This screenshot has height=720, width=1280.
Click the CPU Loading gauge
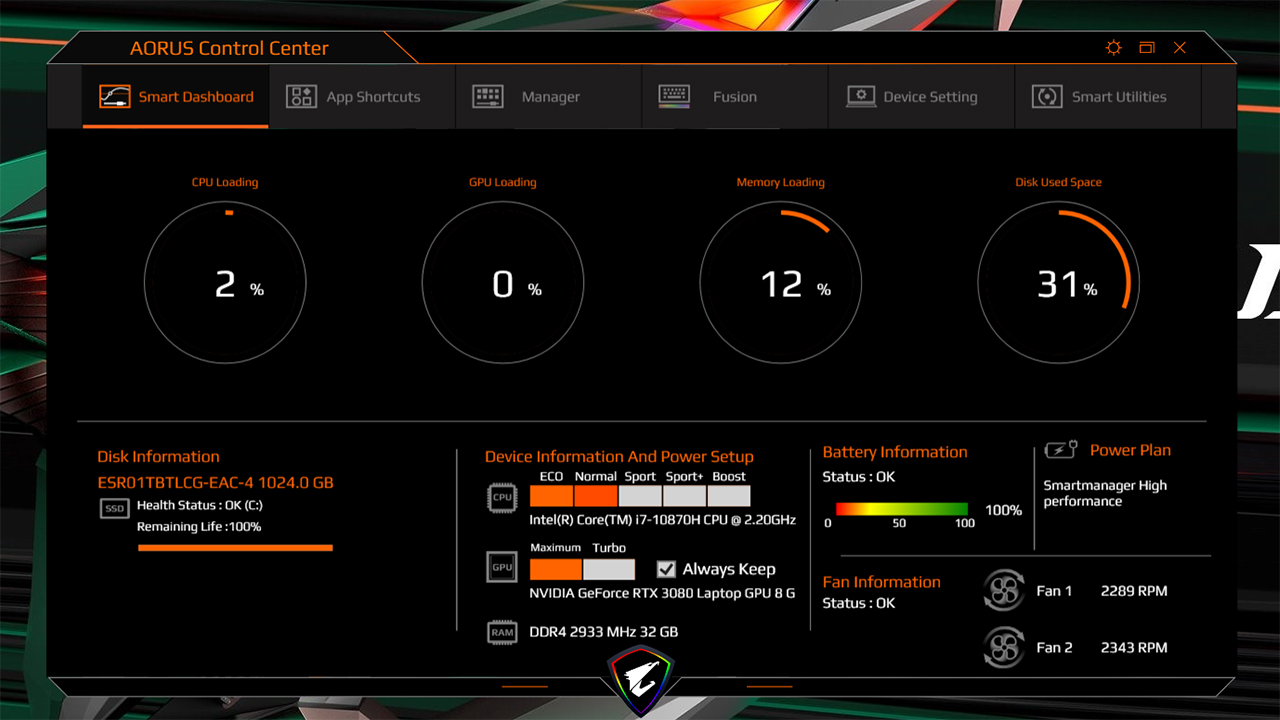(225, 281)
